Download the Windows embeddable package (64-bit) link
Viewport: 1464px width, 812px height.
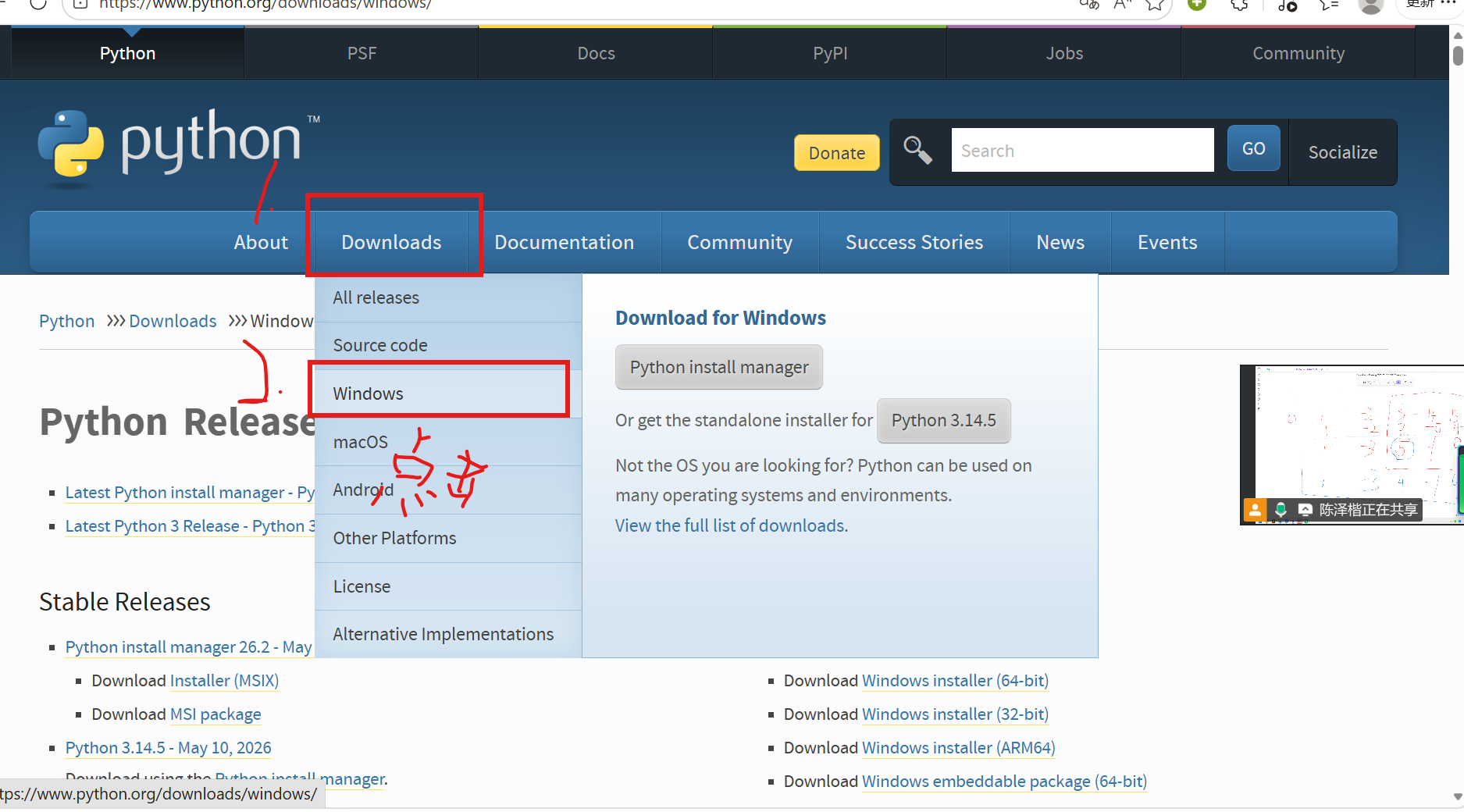point(1004,782)
